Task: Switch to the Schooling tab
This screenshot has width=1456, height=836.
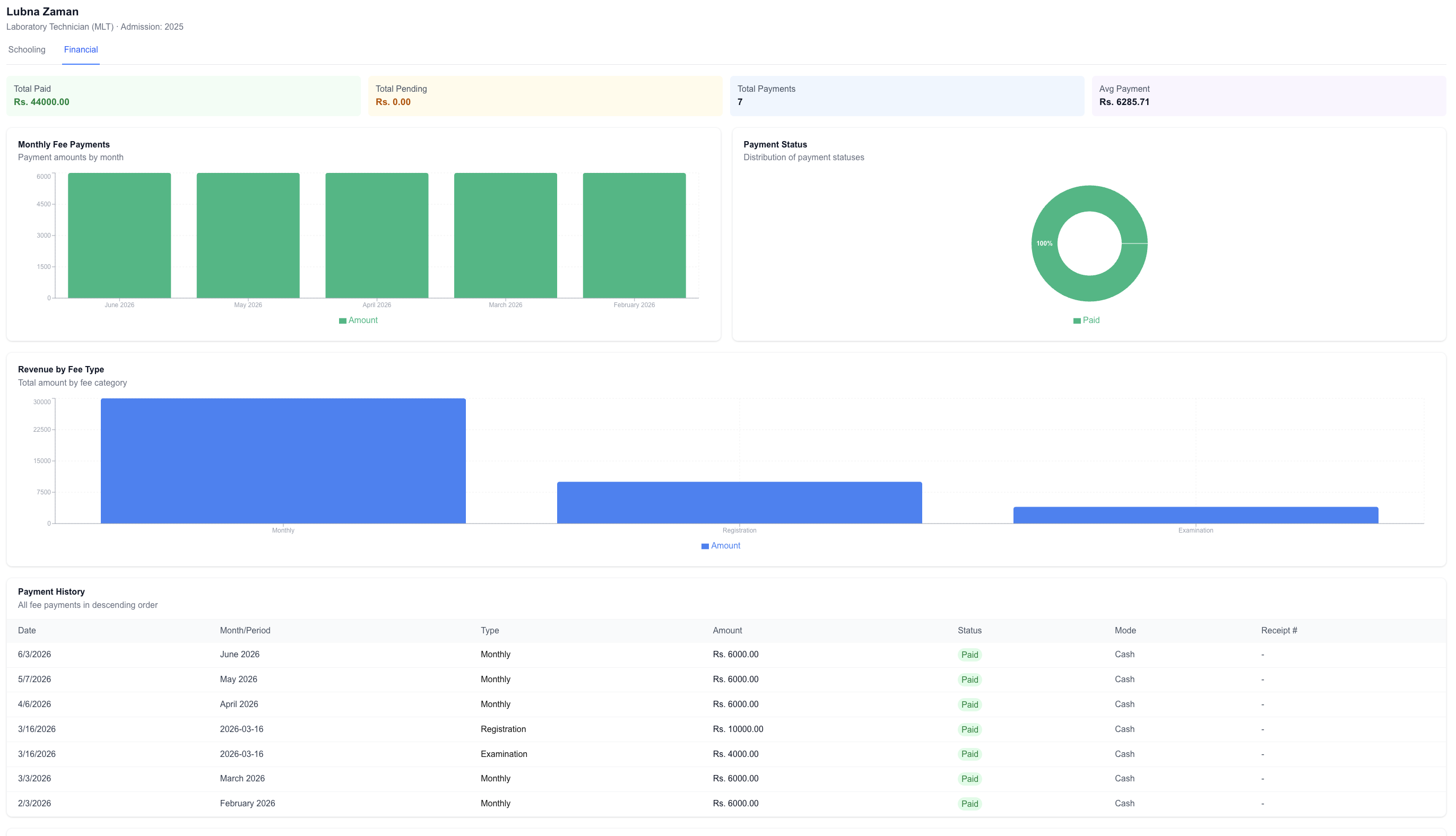Action: coord(27,49)
